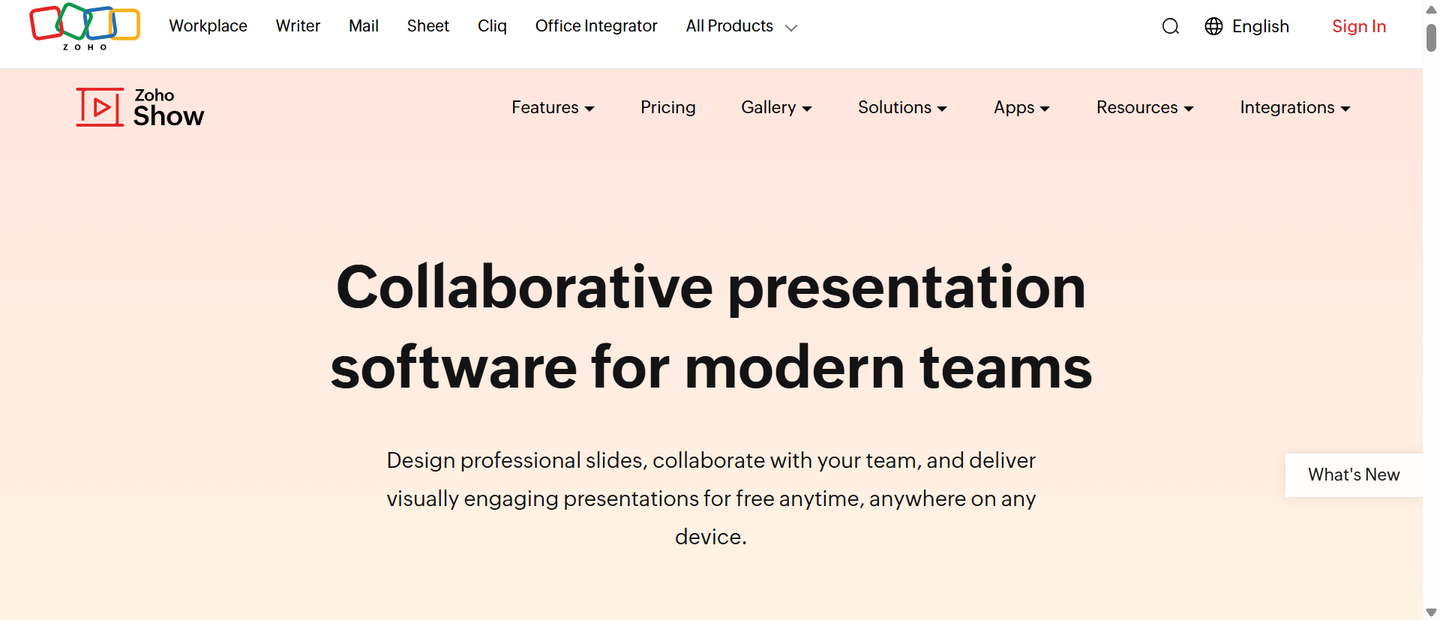Click the "Collaborative presentation" headline line
Image resolution: width=1440 pixels, height=620 pixels.
coord(711,287)
